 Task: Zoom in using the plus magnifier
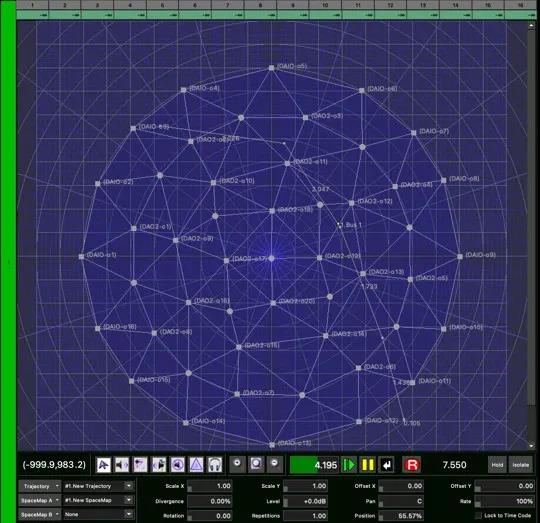[237, 464]
